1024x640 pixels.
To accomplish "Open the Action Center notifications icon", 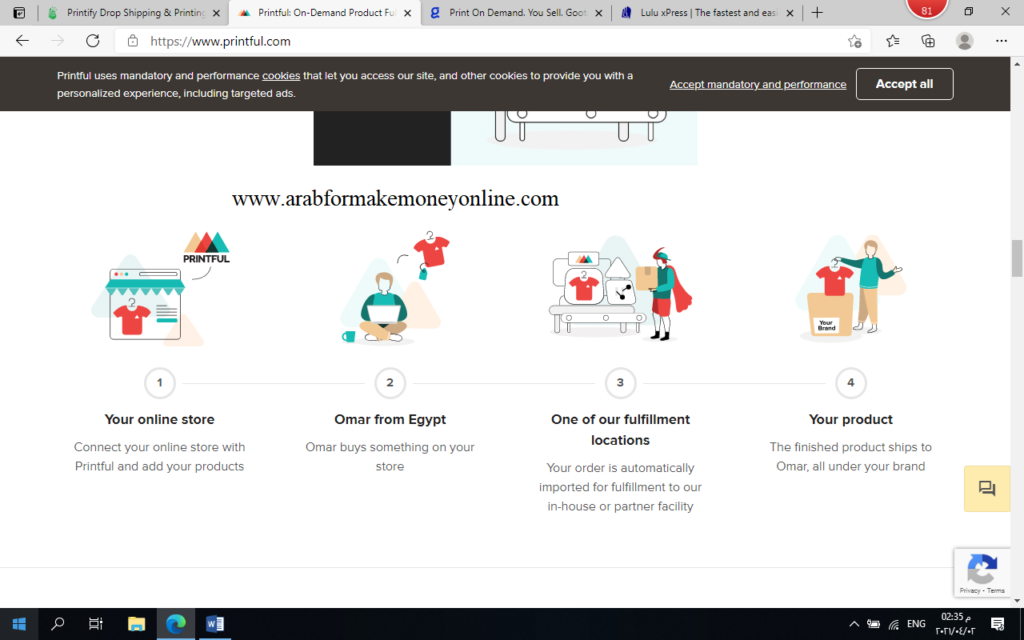I will pos(997,624).
